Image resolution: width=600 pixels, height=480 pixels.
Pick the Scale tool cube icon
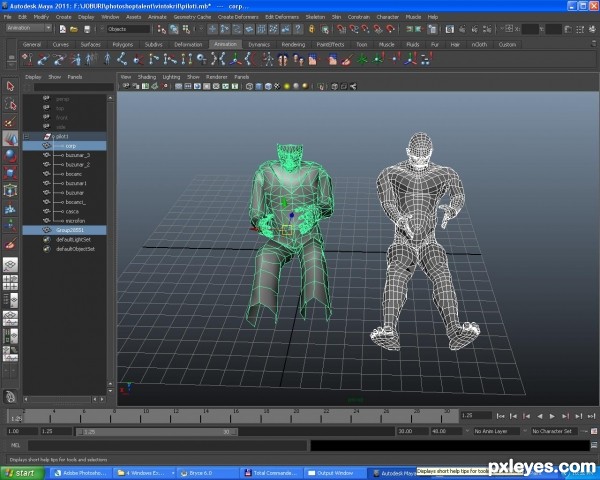(10, 173)
